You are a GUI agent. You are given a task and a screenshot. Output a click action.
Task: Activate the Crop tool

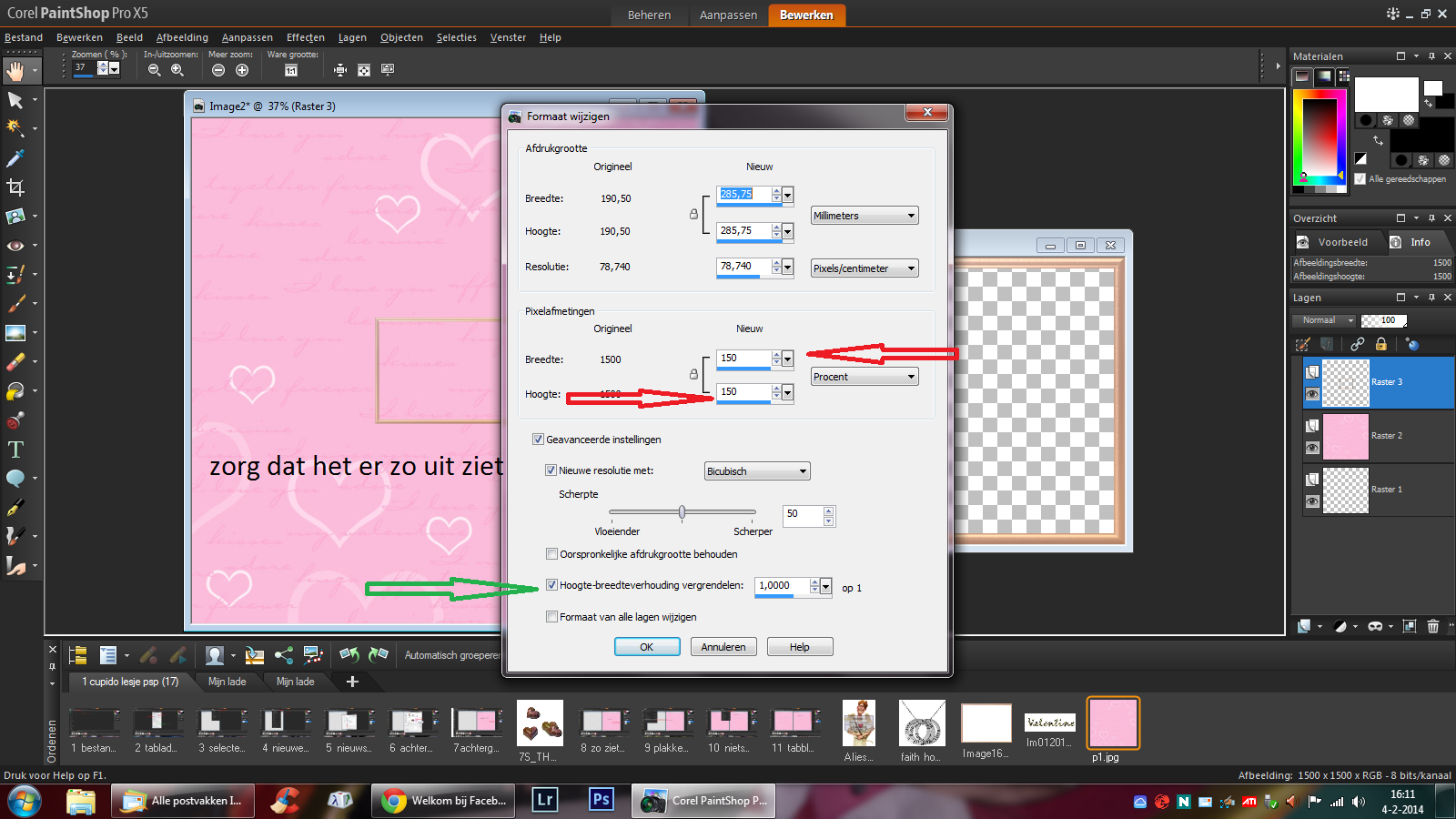[x=15, y=187]
